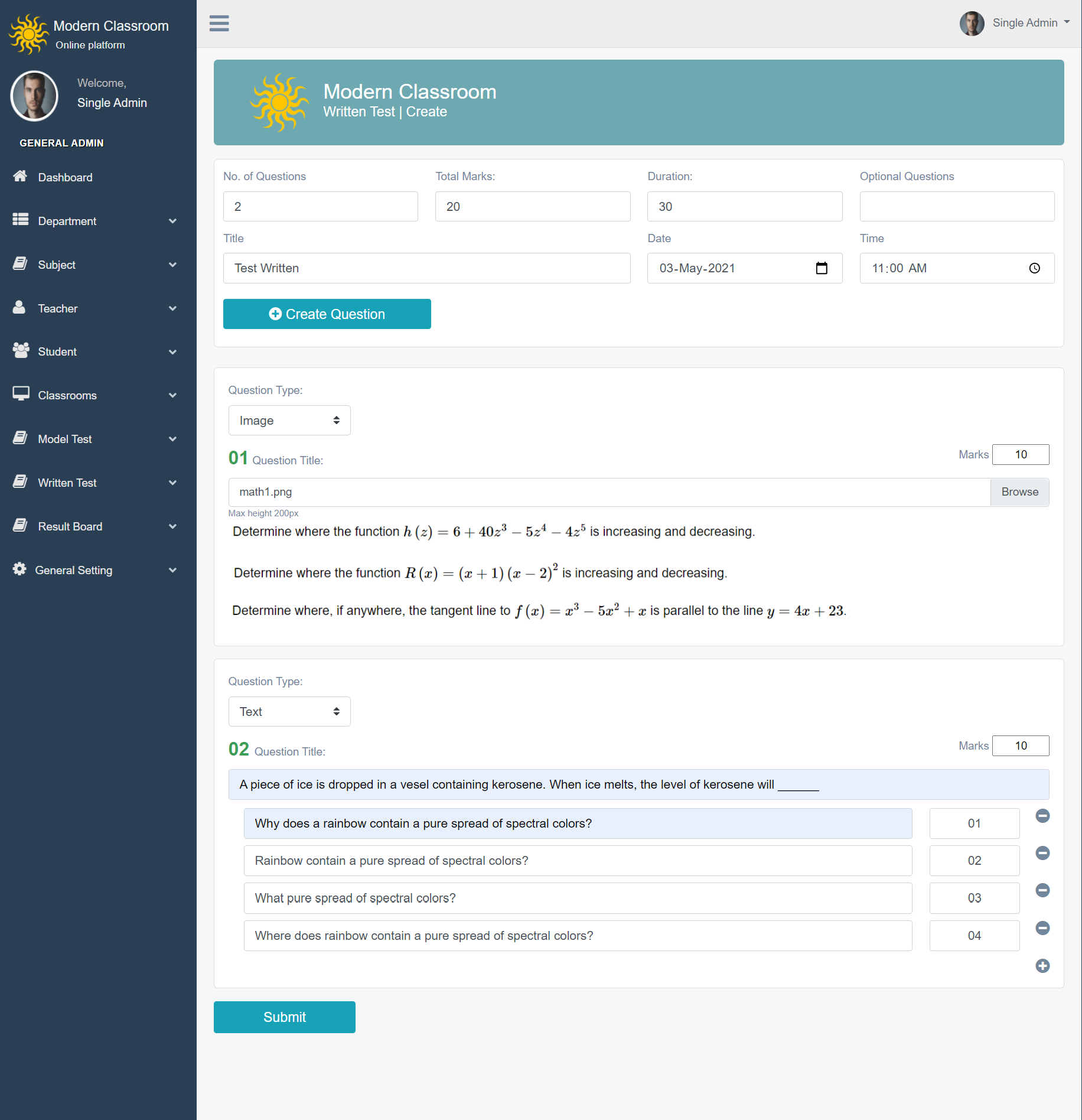Viewport: 1082px width, 1120px height.
Task: Open the Department menu item
Action: click(98, 221)
